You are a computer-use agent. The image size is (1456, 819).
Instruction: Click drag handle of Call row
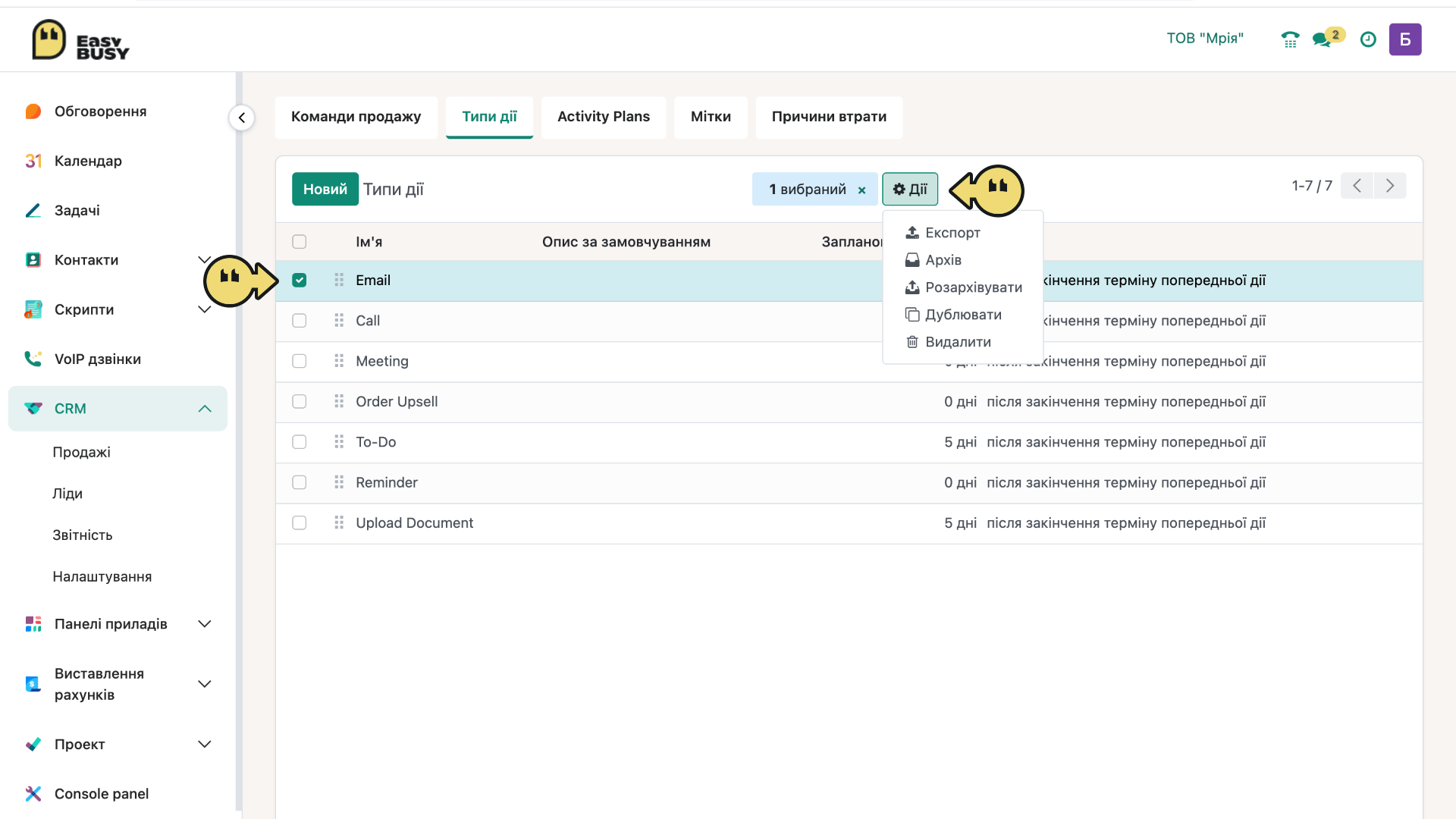tap(339, 321)
